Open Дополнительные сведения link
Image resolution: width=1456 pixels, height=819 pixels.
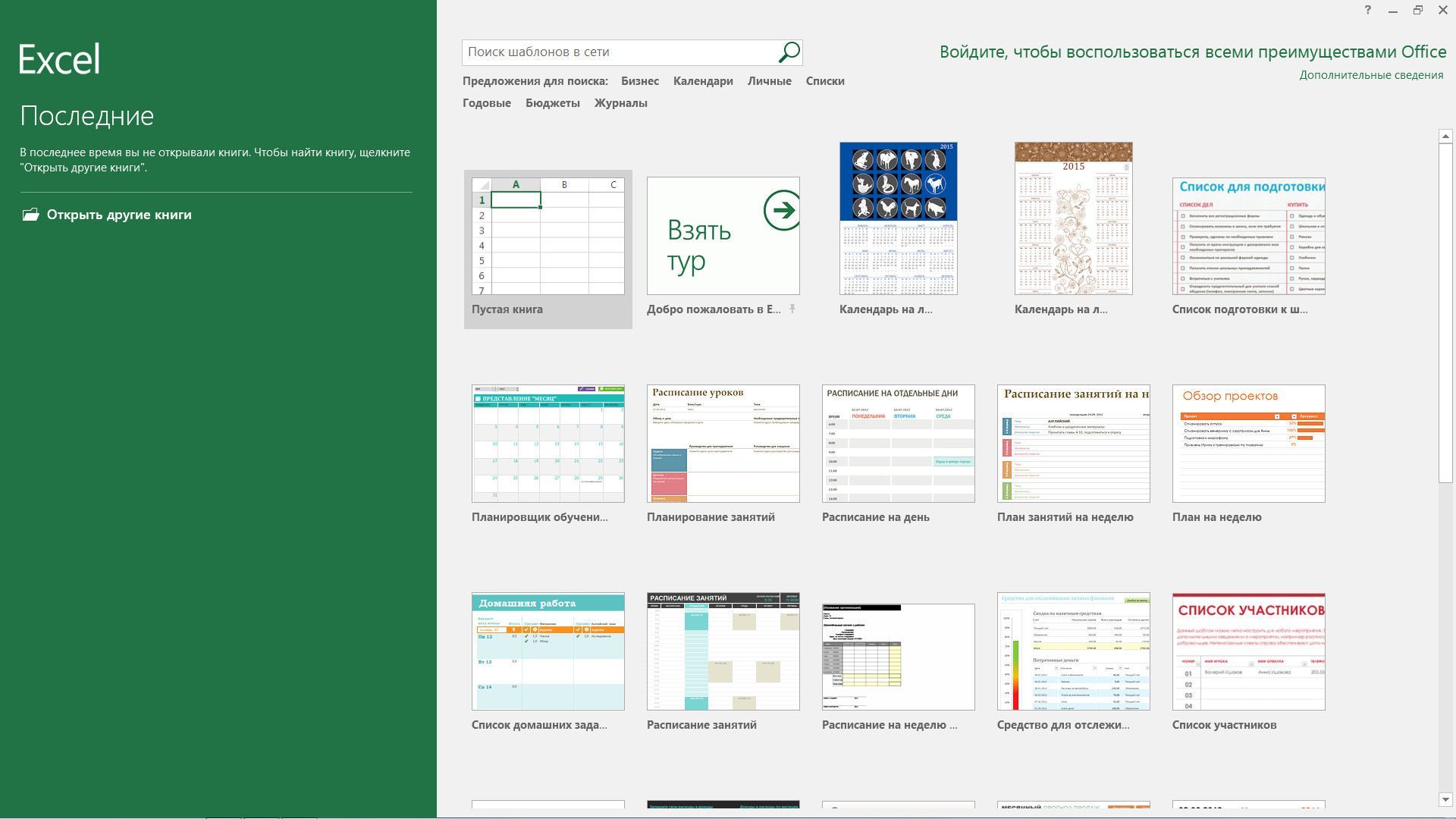tap(1371, 75)
